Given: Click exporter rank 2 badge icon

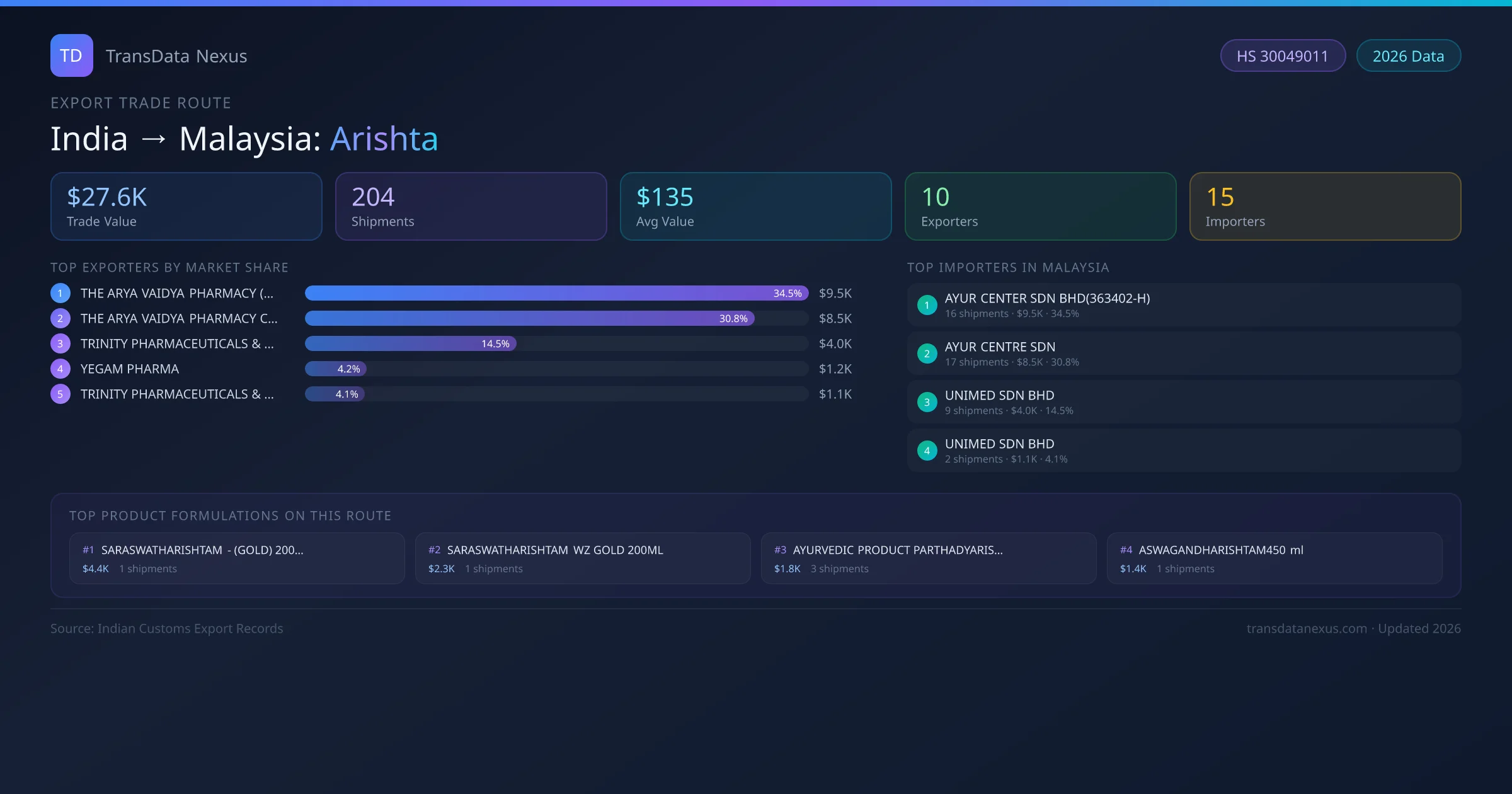Looking at the screenshot, I should pyautogui.click(x=60, y=318).
